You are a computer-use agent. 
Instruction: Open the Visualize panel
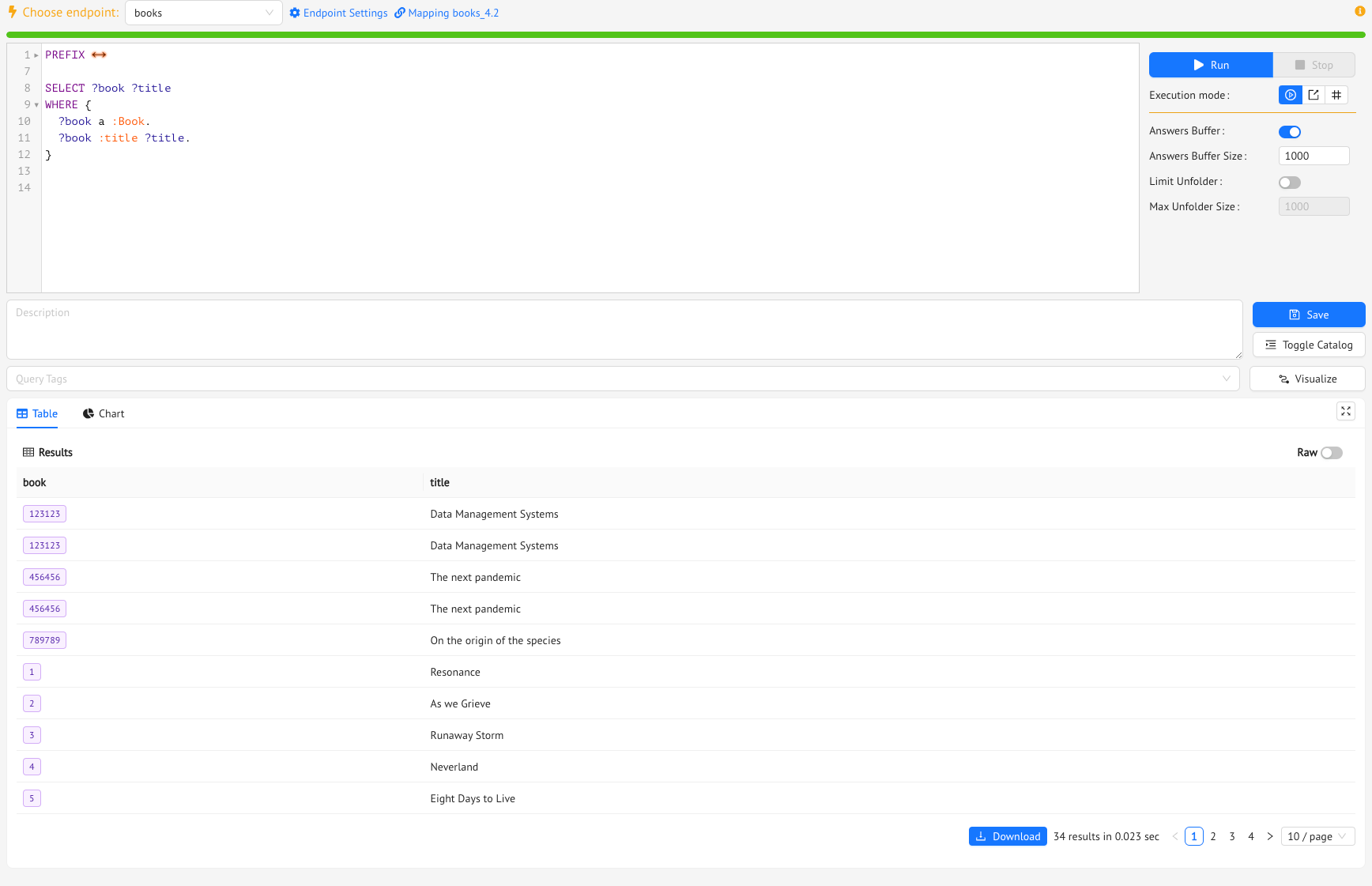(1306, 379)
